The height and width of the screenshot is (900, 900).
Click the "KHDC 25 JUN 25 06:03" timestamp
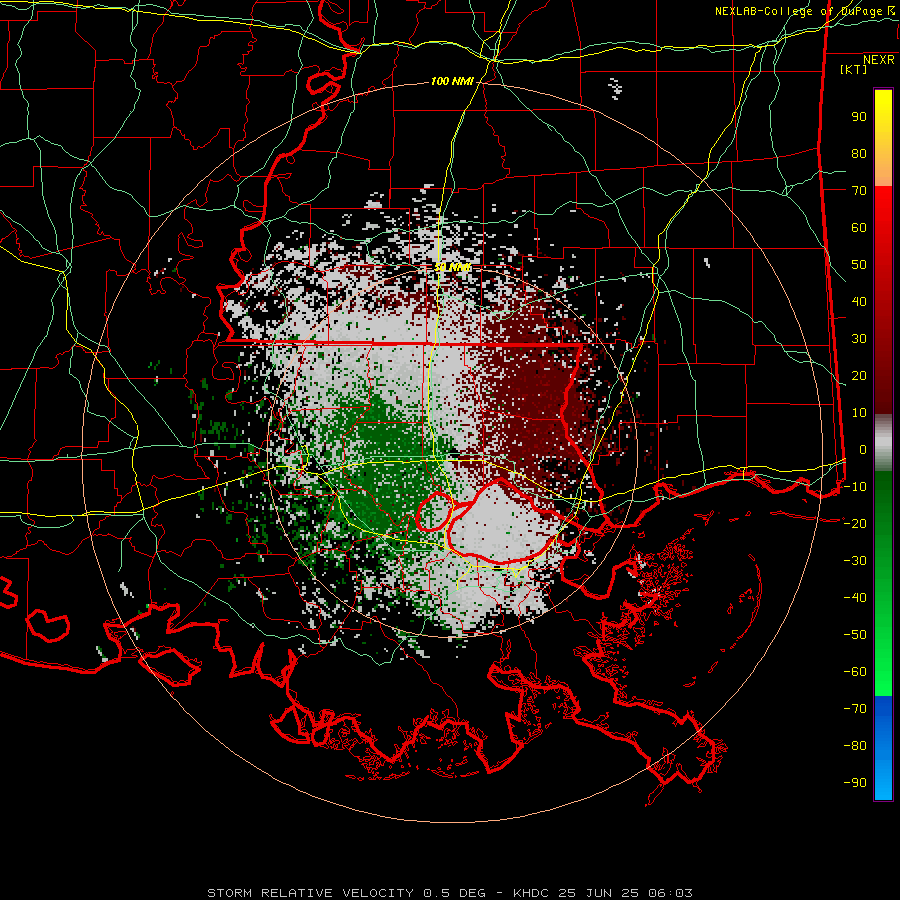click(x=603, y=893)
